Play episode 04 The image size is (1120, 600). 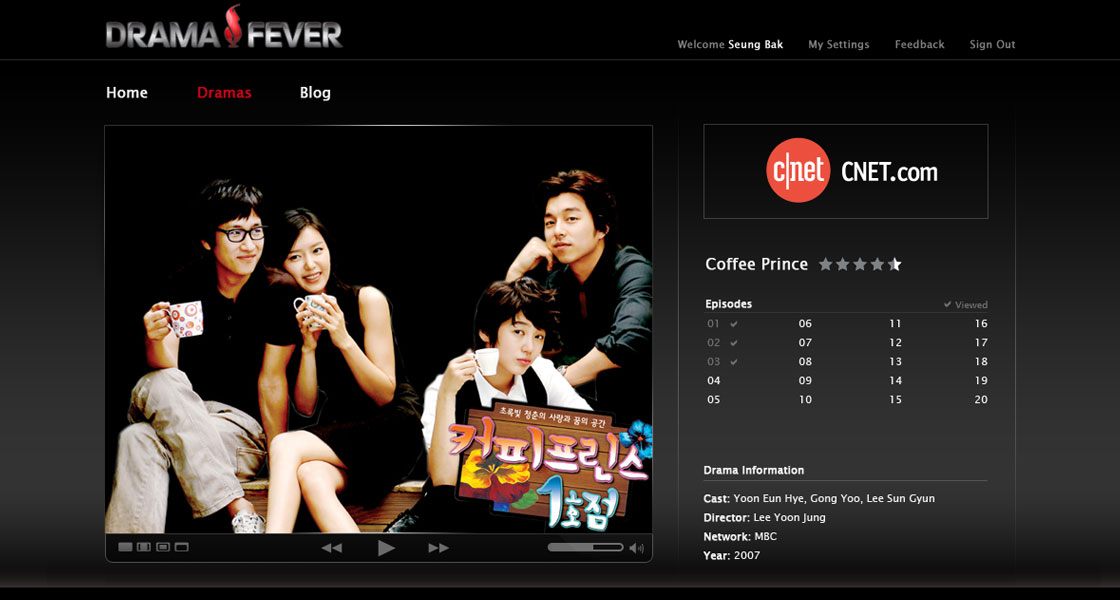(x=714, y=381)
